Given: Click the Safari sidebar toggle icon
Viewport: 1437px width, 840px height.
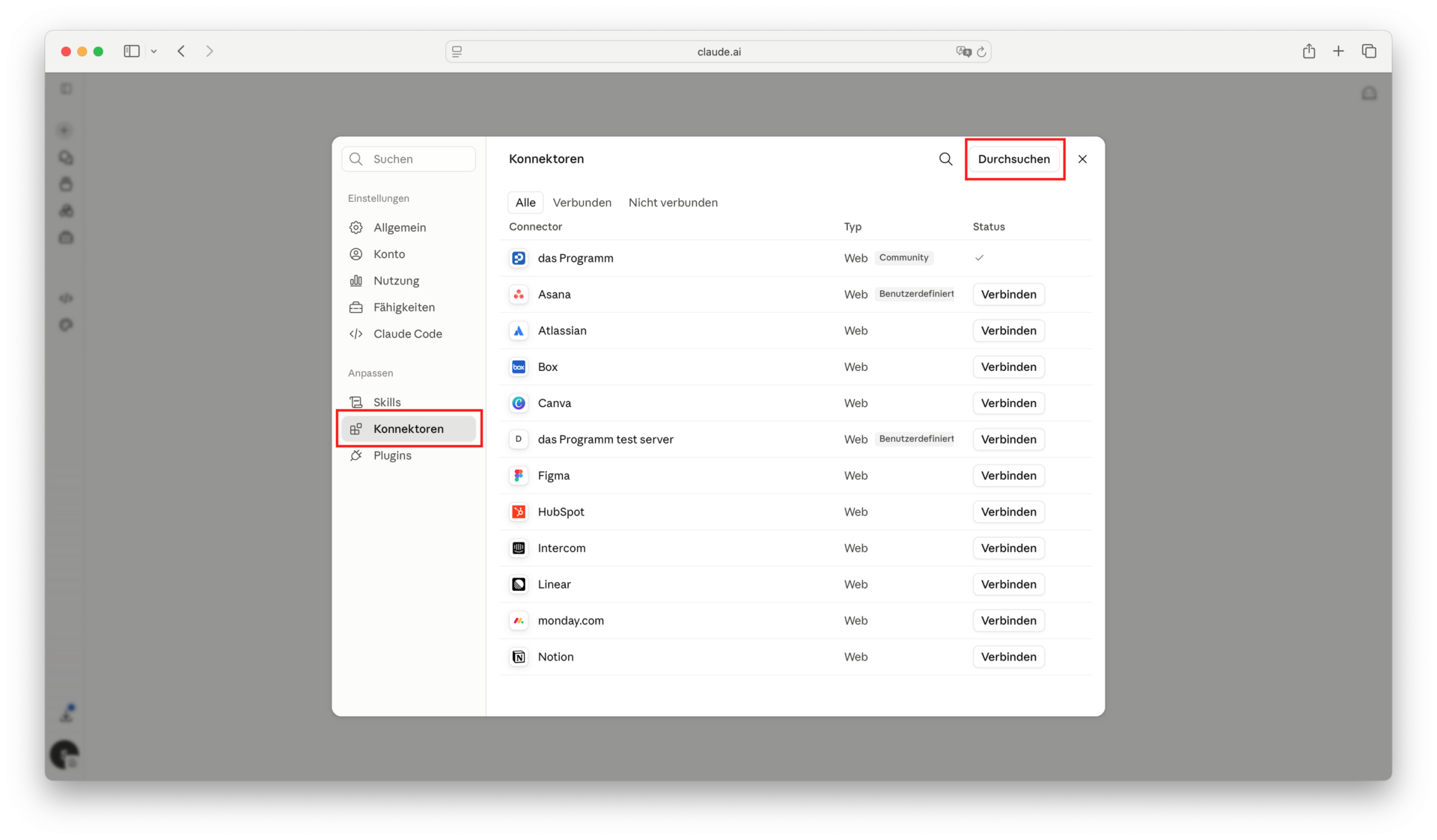Looking at the screenshot, I should coord(132,51).
